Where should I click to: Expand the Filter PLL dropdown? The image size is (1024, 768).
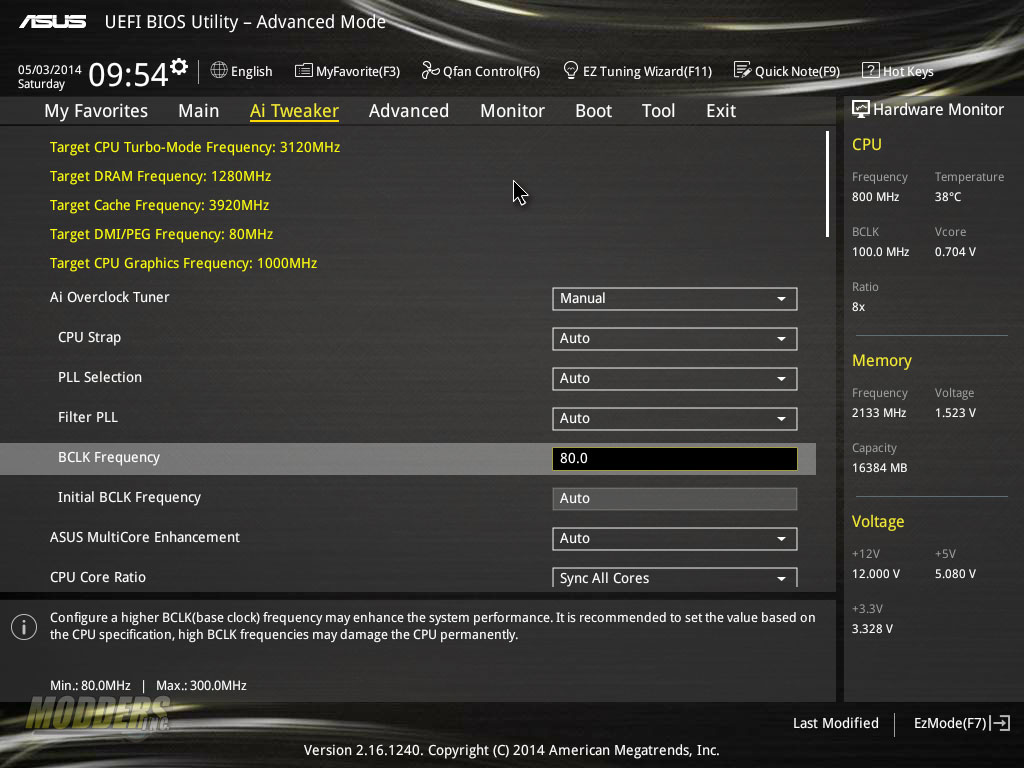tap(675, 418)
